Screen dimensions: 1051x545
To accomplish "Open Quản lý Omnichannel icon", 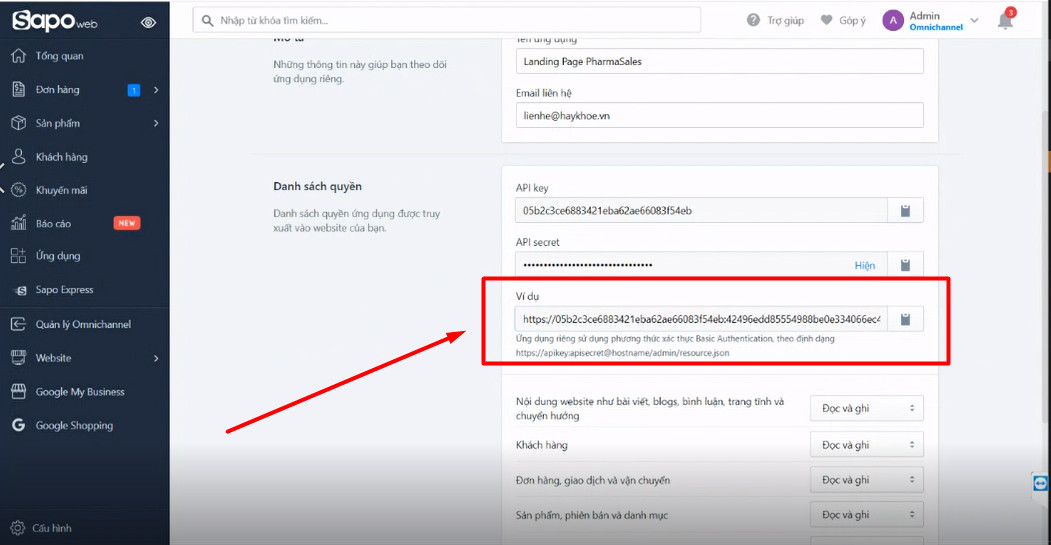I will point(19,324).
